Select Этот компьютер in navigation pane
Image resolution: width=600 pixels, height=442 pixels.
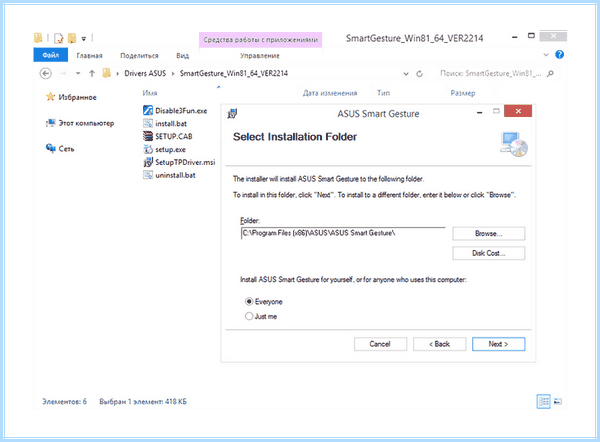86,123
